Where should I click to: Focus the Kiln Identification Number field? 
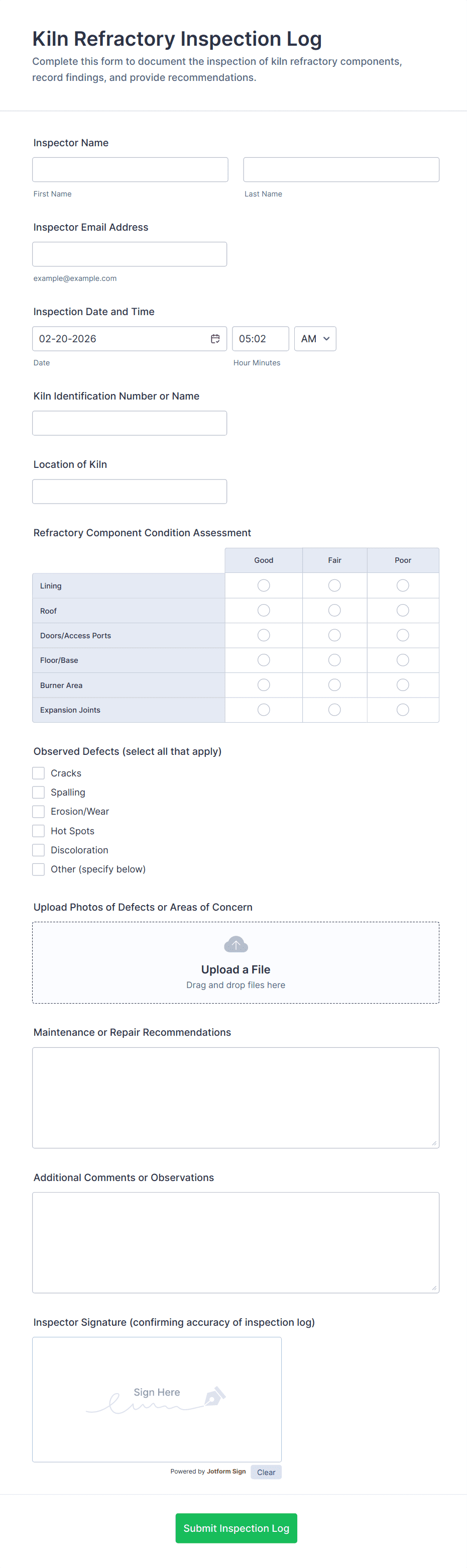click(130, 423)
